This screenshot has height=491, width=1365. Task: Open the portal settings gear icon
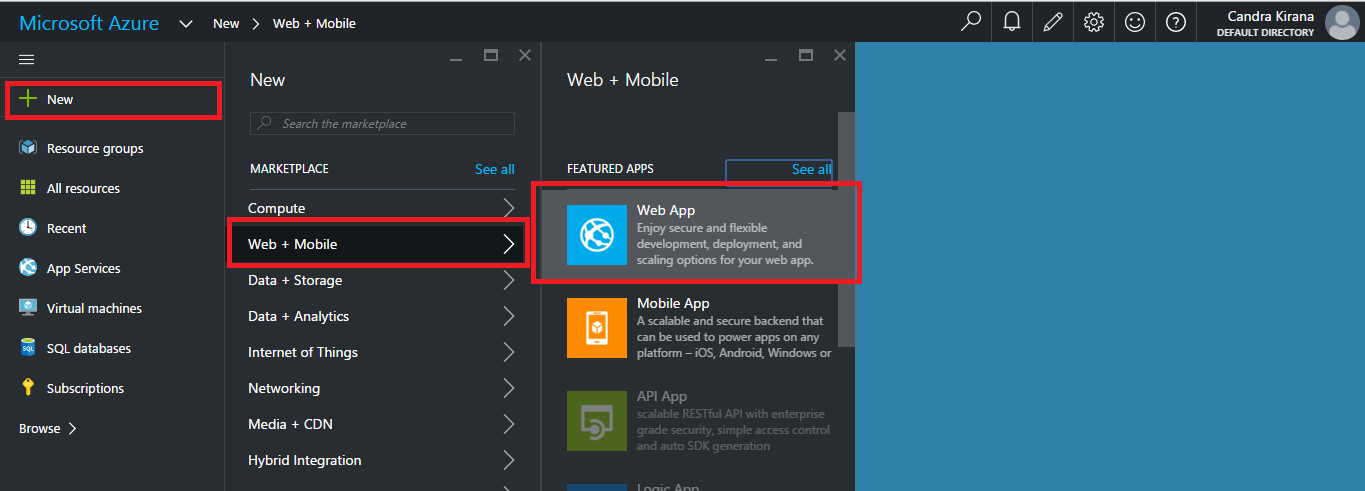pyautogui.click(x=1094, y=22)
